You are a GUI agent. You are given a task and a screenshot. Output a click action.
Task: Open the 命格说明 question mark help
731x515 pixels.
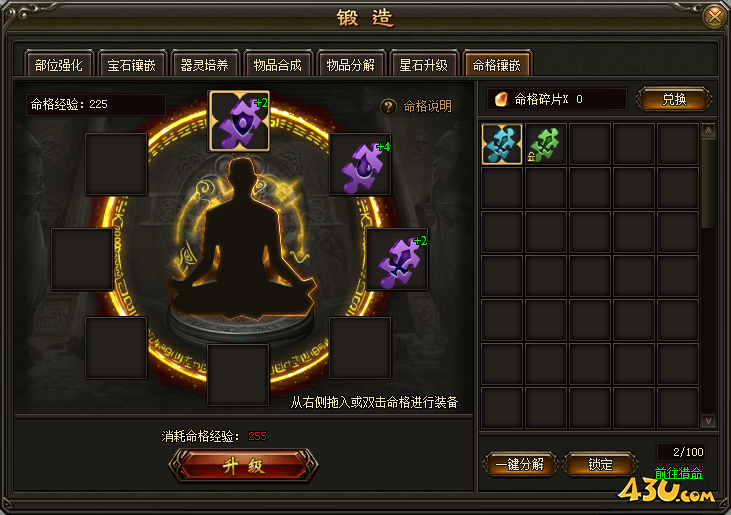pyautogui.click(x=388, y=107)
